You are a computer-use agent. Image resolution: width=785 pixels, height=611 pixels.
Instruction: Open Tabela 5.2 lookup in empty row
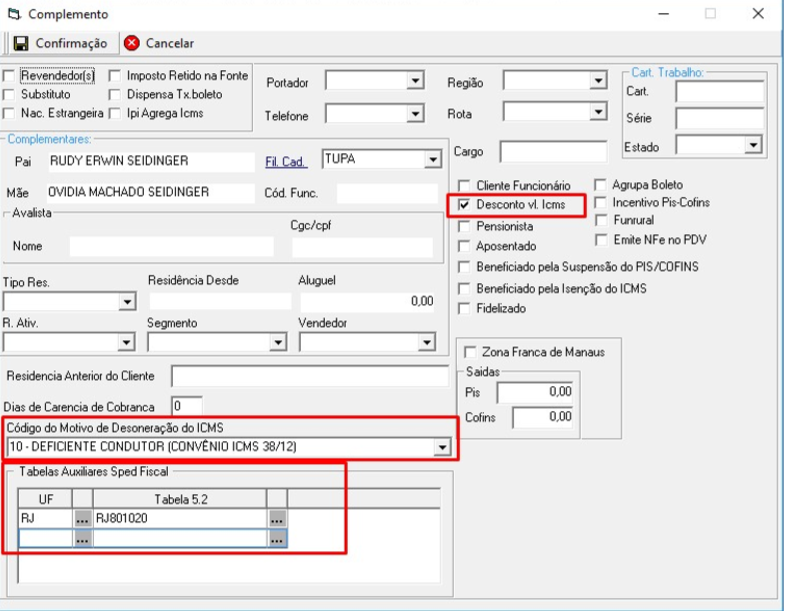click(277, 539)
